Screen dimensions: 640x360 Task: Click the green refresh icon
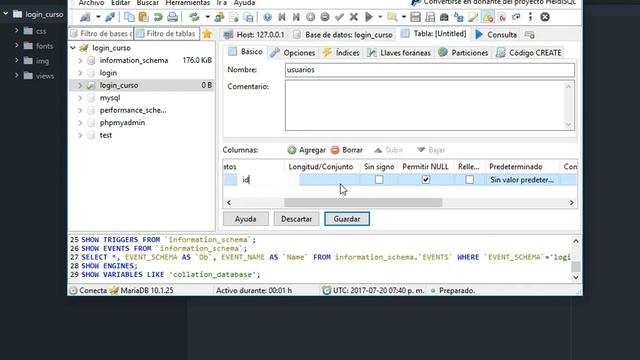point(194,17)
